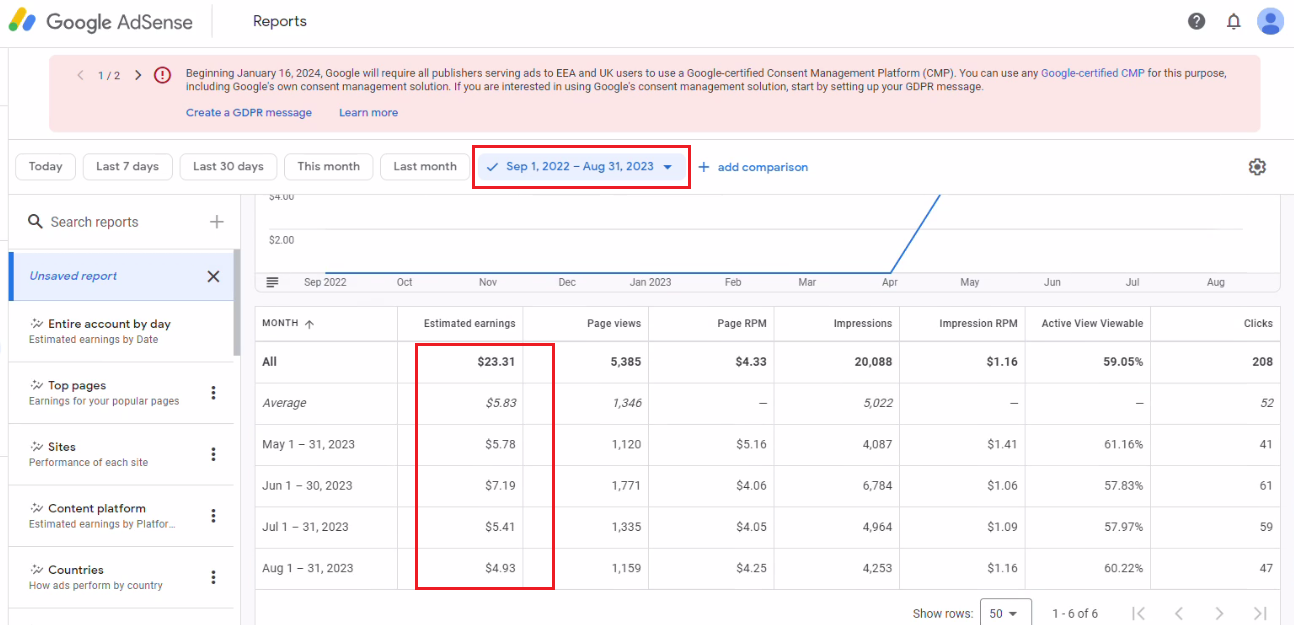Sort by Month using the arrow
Image resolution: width=1294 pixels, height=625 pixels.
pos(309,324)
